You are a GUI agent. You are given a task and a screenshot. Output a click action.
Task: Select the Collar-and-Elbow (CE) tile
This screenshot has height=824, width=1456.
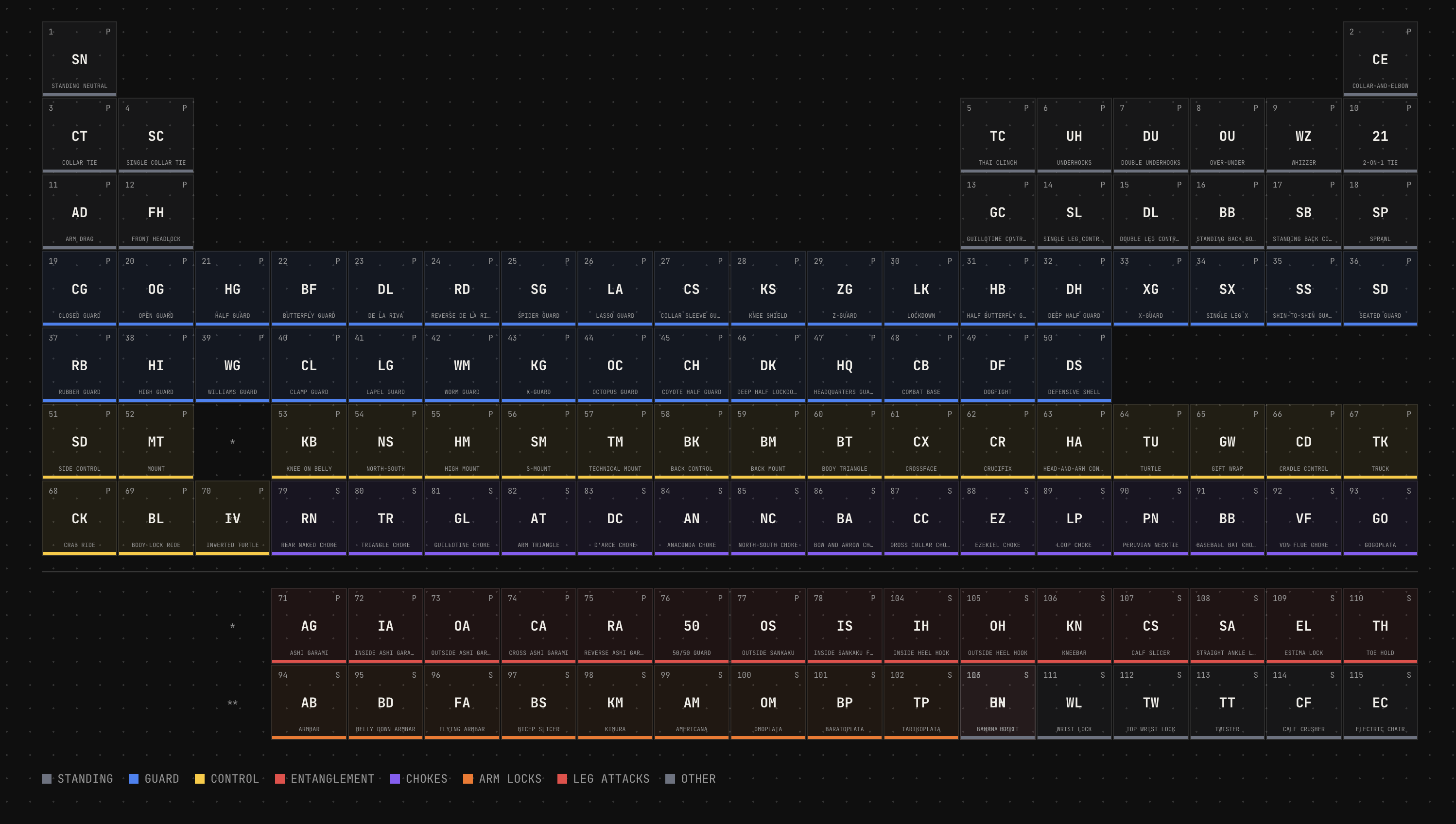pos(1380,58)
